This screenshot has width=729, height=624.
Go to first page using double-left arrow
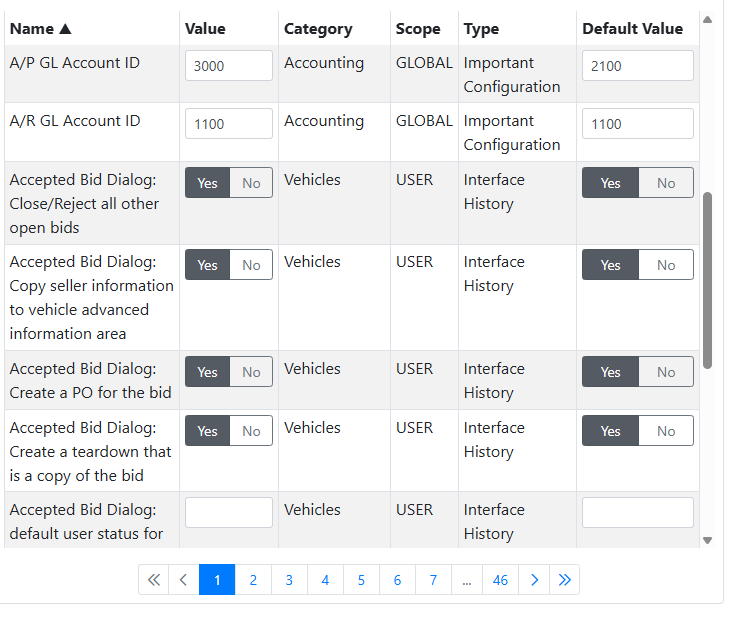[153, 580]
